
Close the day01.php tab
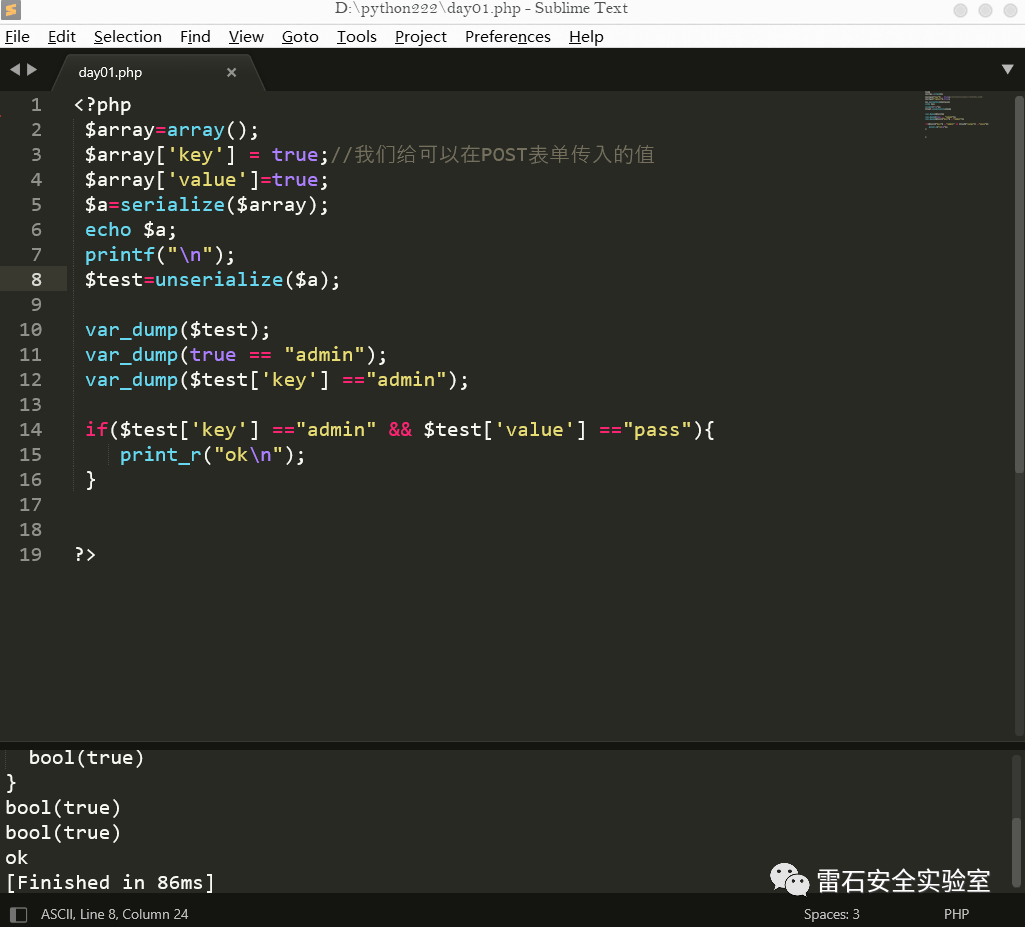(x=231, y=73)
